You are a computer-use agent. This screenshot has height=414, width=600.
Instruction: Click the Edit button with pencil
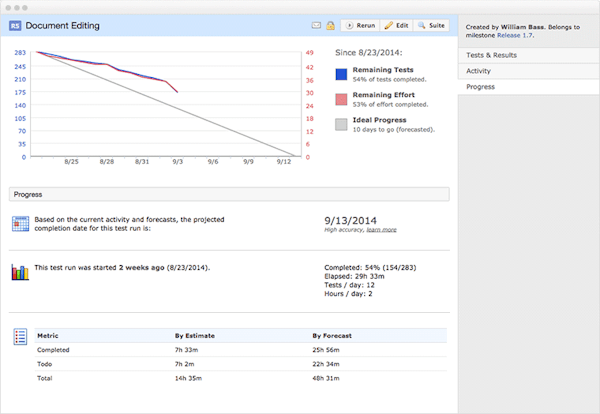pyautogui.click(x=397, y=25)
